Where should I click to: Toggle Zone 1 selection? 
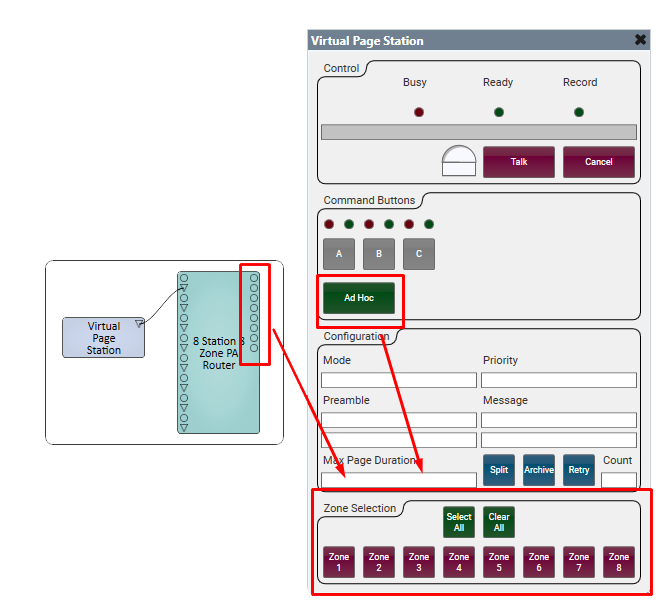coord(339,562)
